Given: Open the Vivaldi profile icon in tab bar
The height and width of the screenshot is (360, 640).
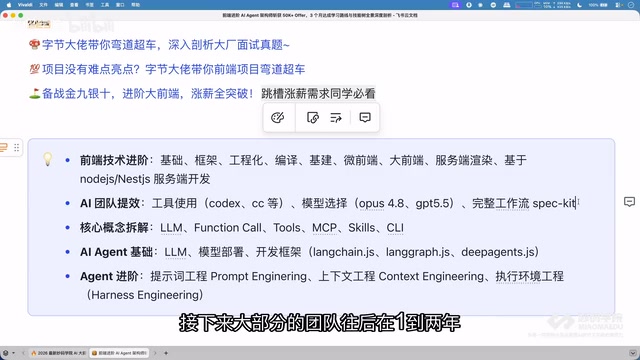Looking at the screenshot, I should click(6, 353).
